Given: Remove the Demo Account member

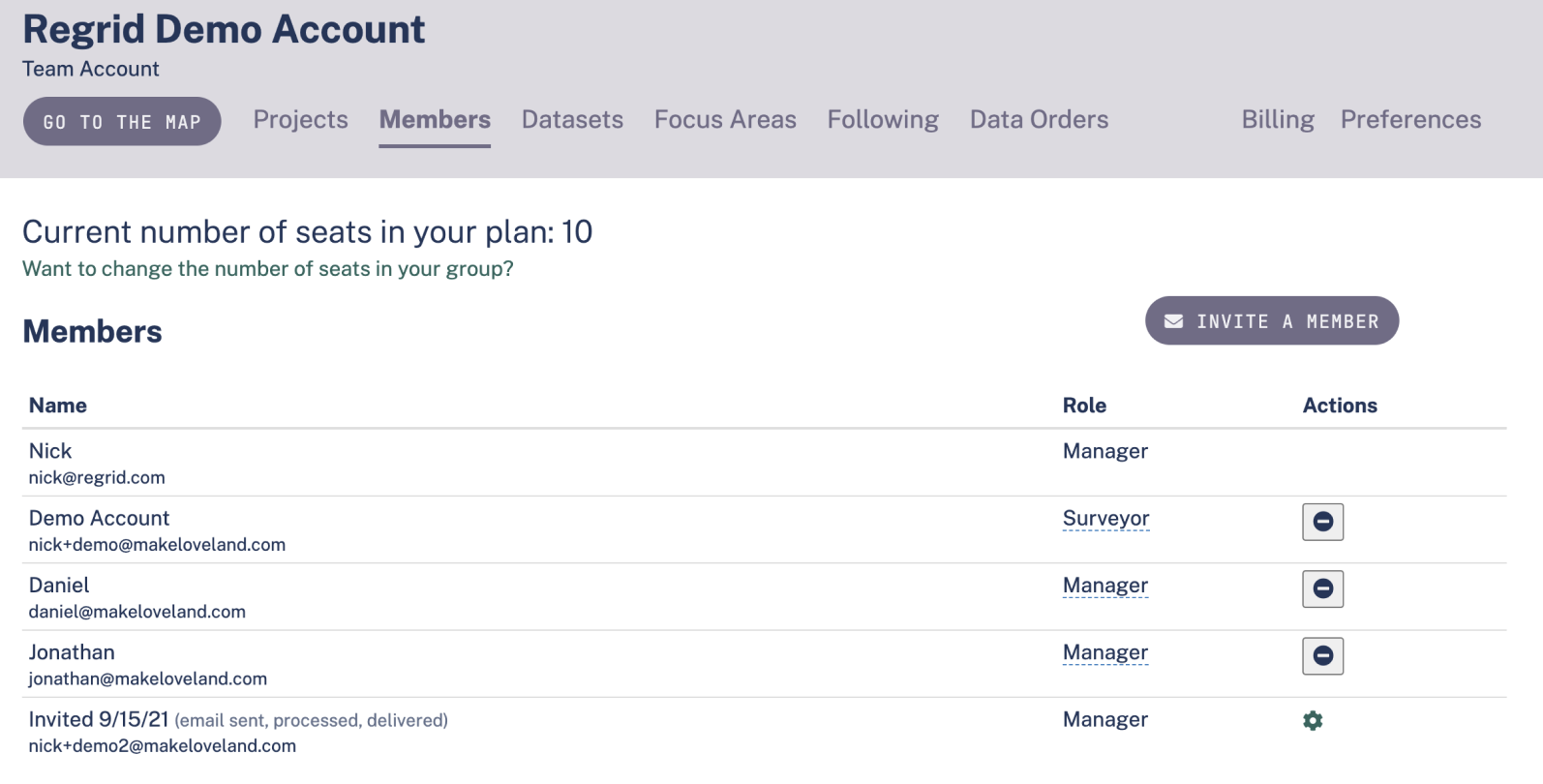Looking at the screenshot, I should click(x=1322, y=522).
